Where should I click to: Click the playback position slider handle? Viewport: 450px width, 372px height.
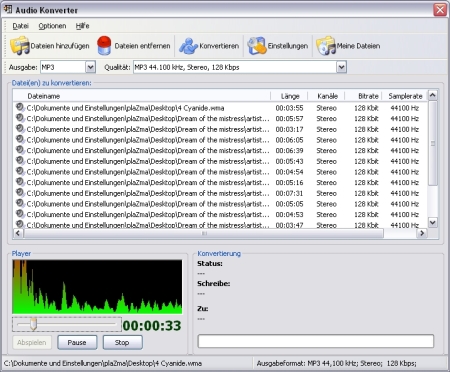[33, 324]
